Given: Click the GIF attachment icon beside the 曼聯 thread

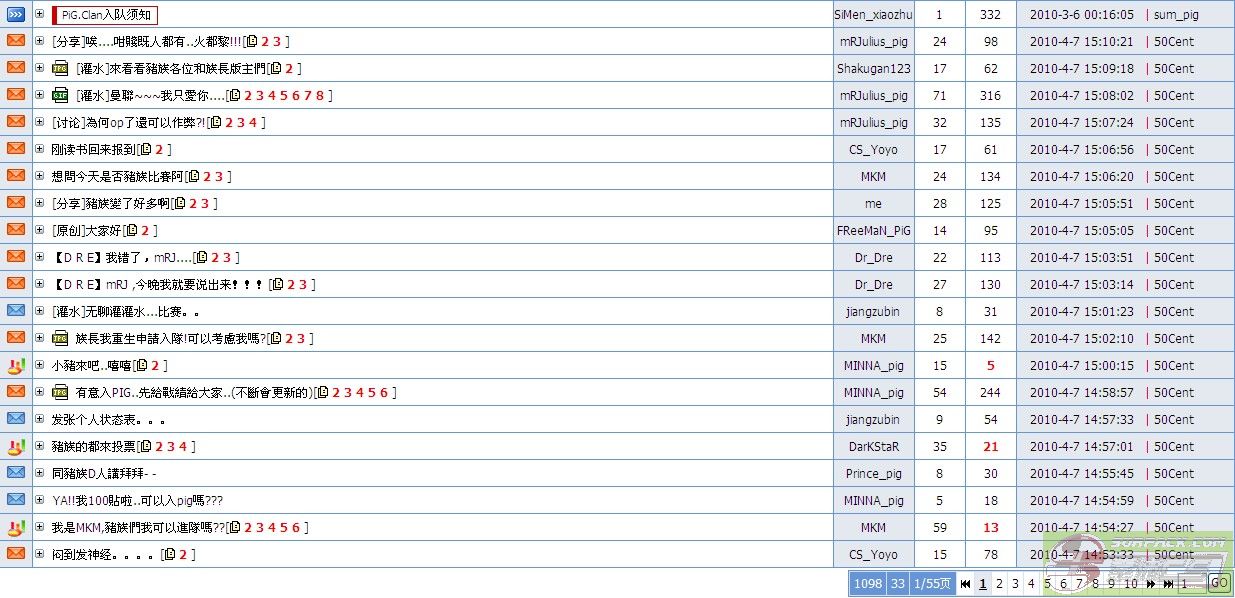Looking at the screenshot, I should coord(60,96).
